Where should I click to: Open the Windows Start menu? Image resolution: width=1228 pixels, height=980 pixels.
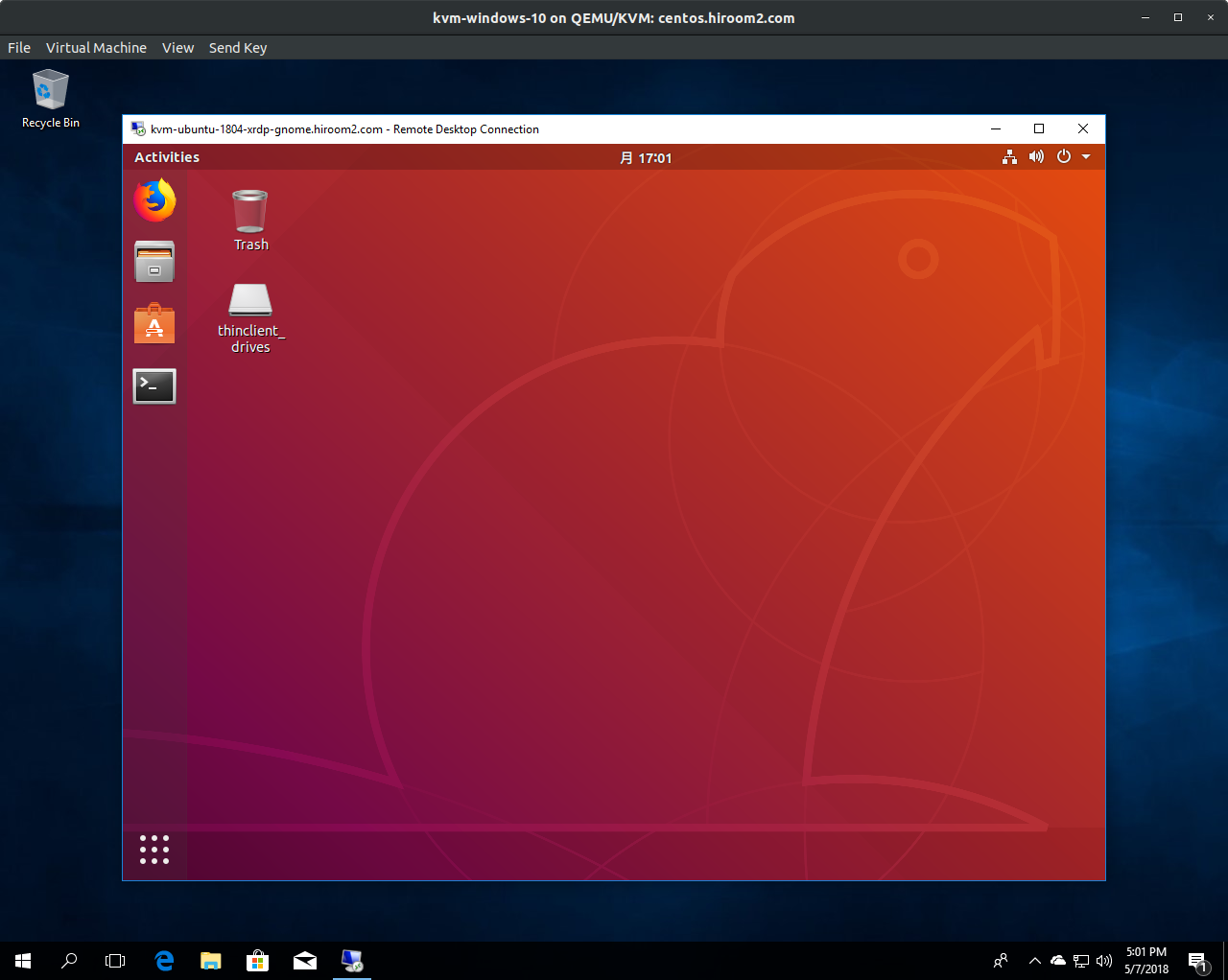(x=23, y=961)
